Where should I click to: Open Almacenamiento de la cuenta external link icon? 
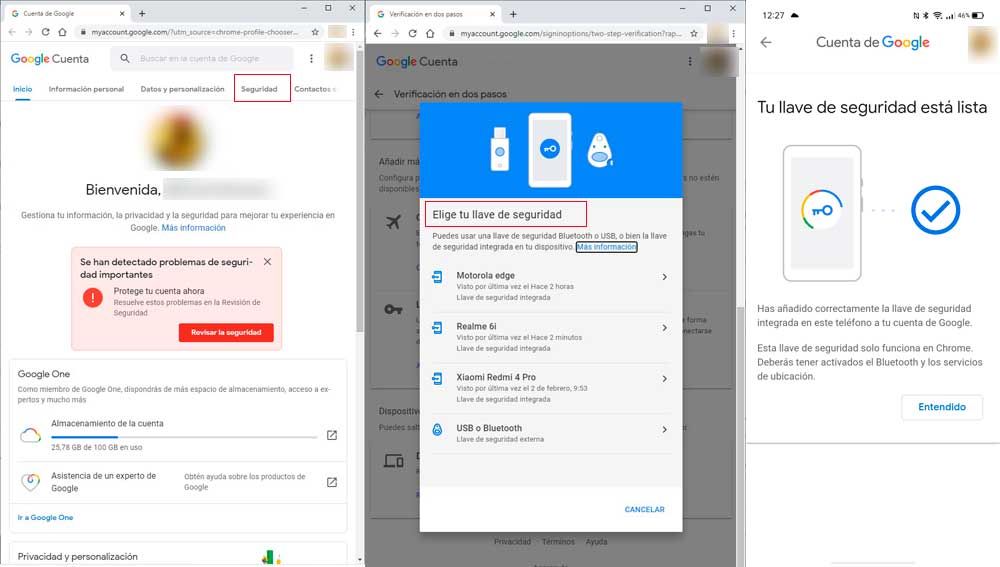pyautogui.click(x=332, y=435)
